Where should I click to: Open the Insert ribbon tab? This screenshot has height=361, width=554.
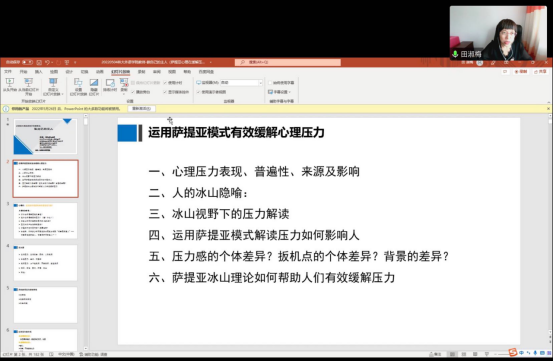click(39, 72)
